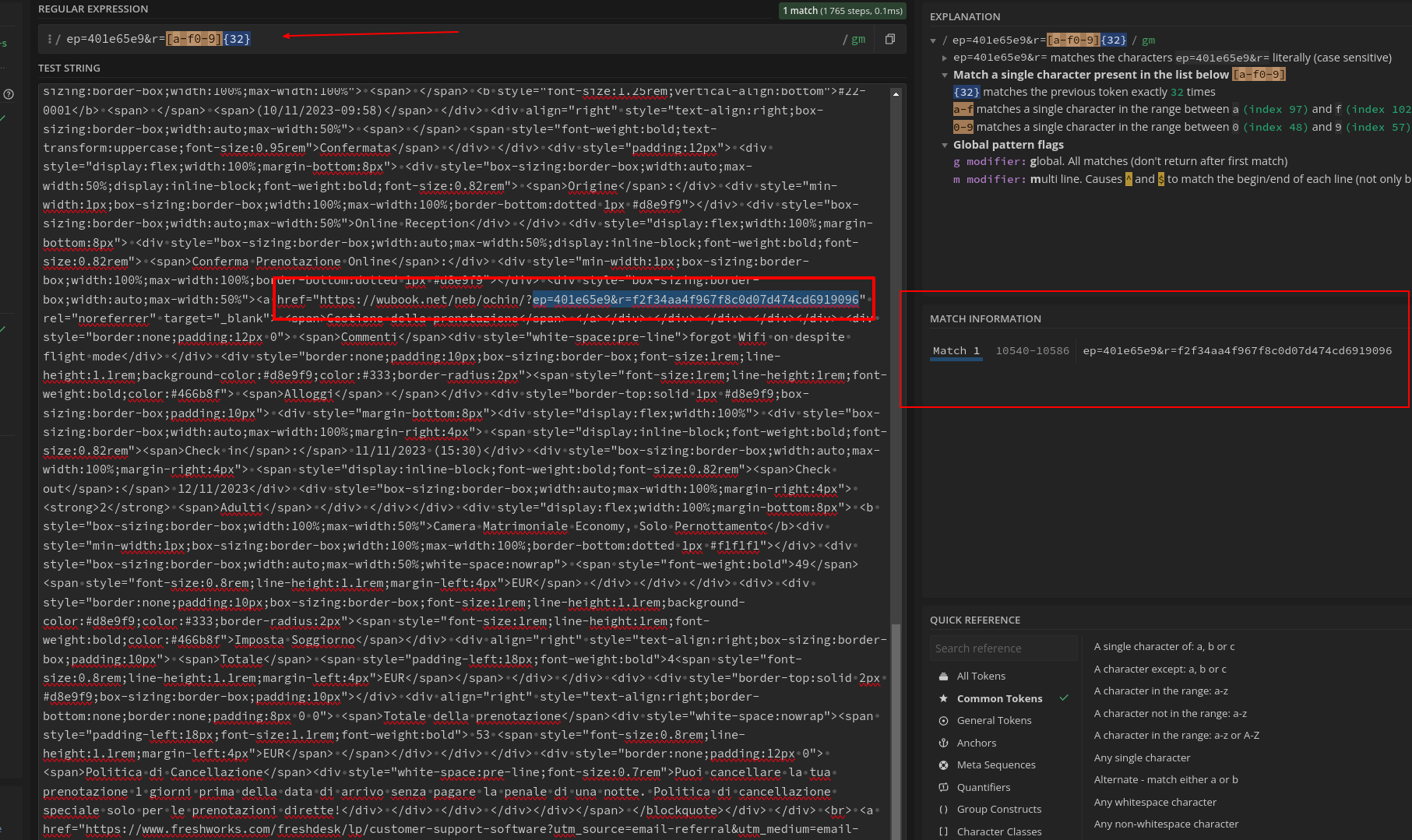Click the REGULAR EXPRESSION heading

click(93, 9)
